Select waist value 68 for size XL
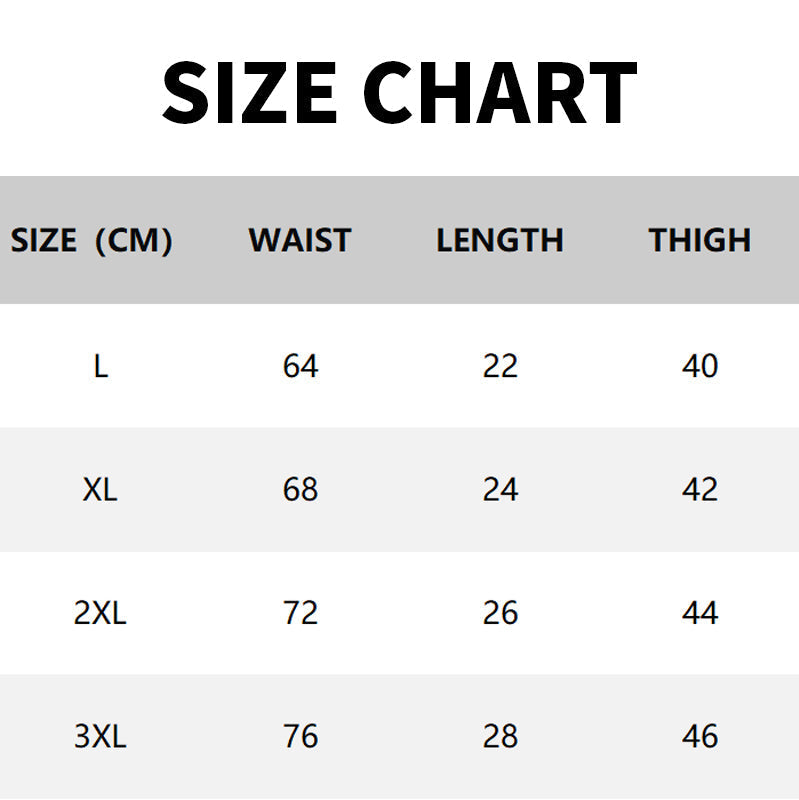This screenshot has height=800, width=799. click(x=300, y=489)
